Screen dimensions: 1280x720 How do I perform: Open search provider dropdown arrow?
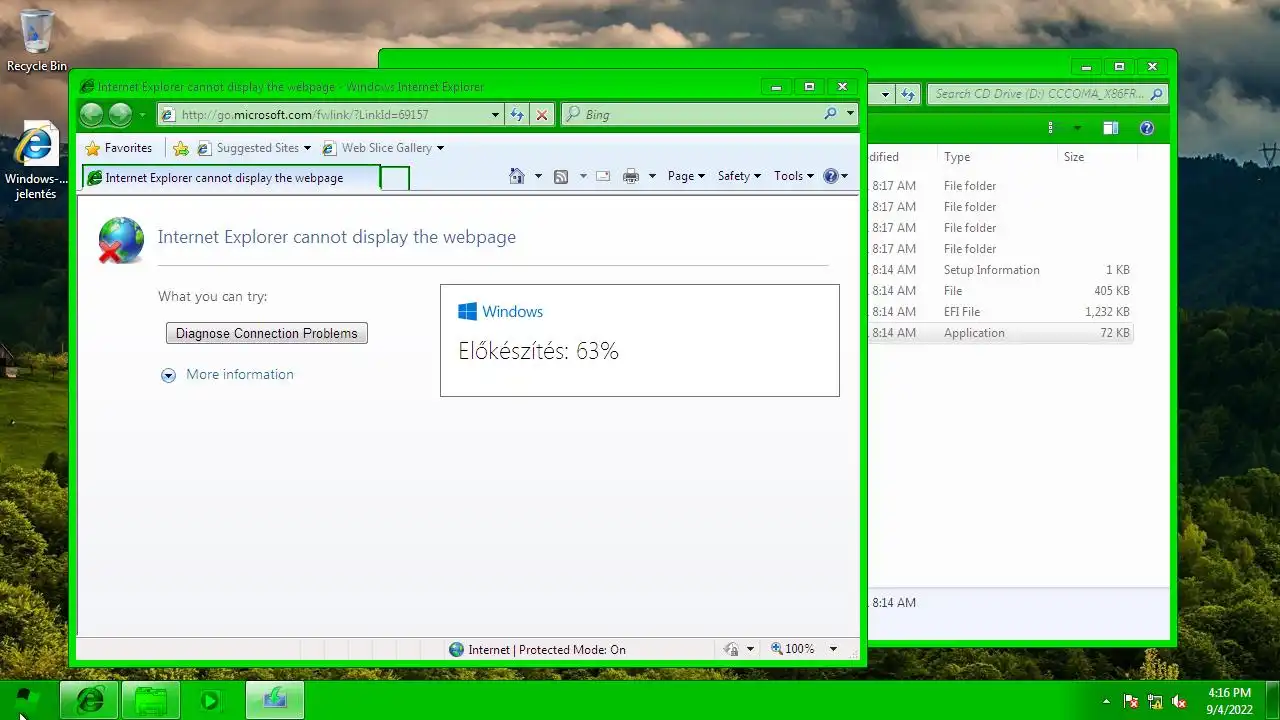850,114
